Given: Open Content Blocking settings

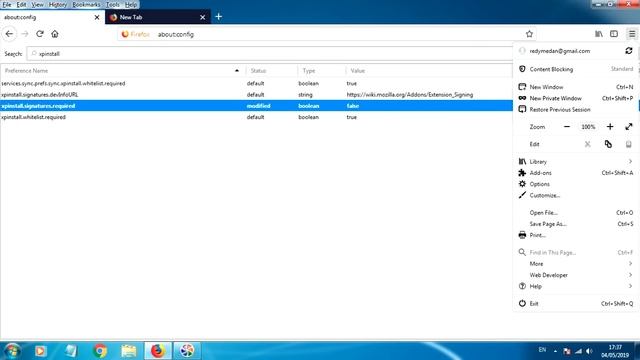Looking at the screenshot, I should click(576, 69).
